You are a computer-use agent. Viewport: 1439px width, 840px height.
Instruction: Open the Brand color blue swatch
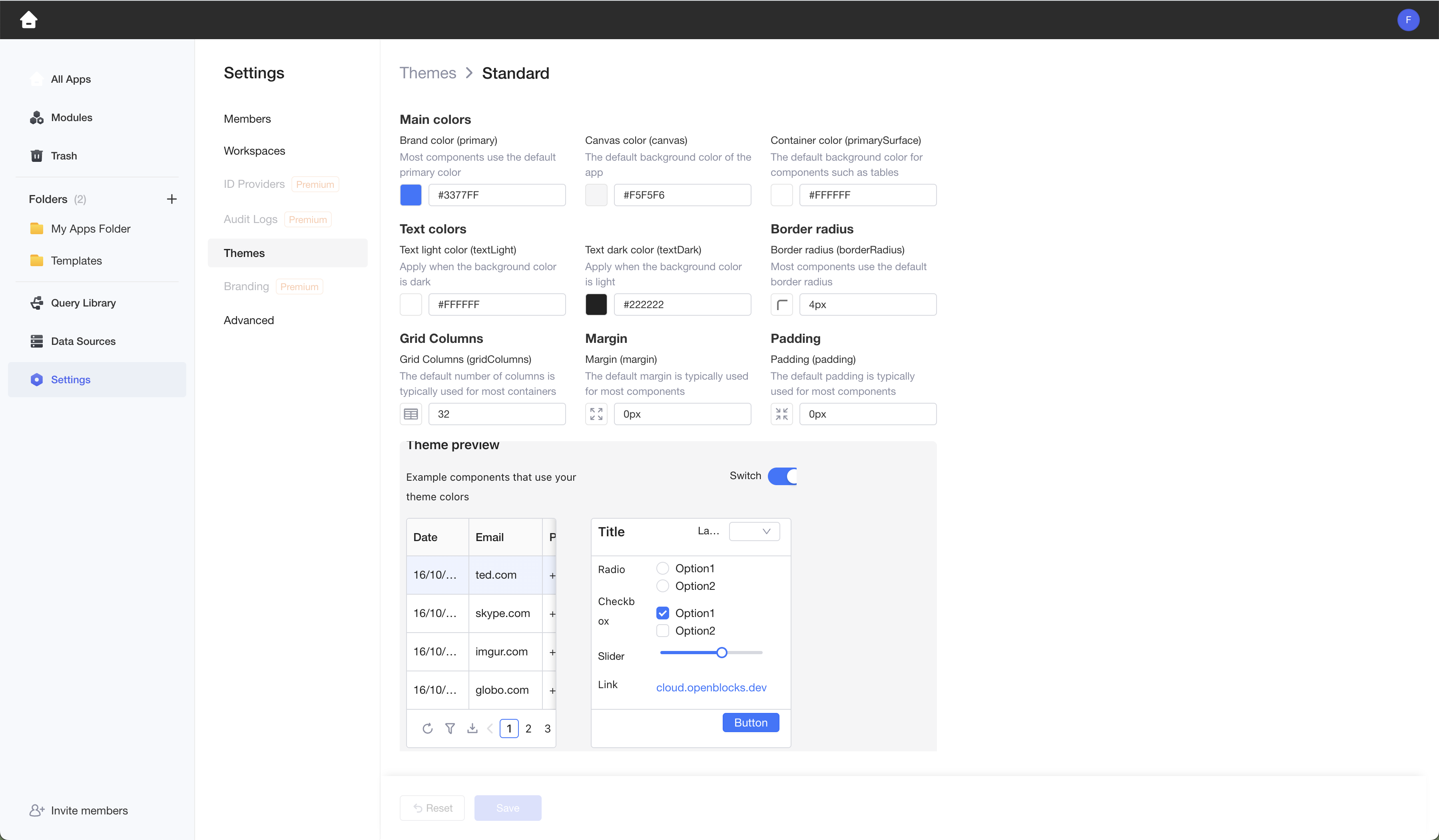click(x=411, y=195)
